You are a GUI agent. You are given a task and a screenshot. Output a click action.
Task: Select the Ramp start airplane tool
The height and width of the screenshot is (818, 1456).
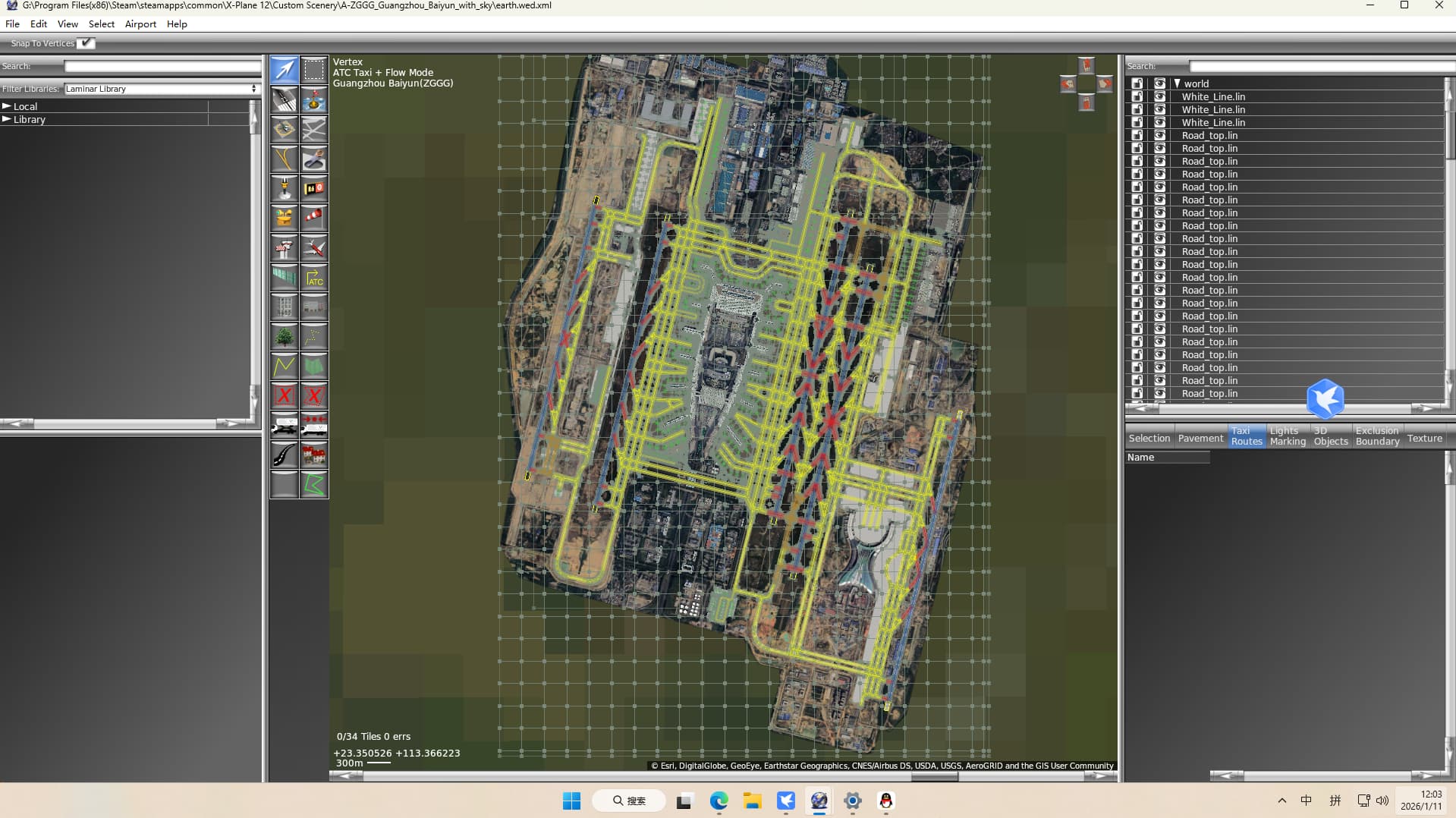pos(314,247)
